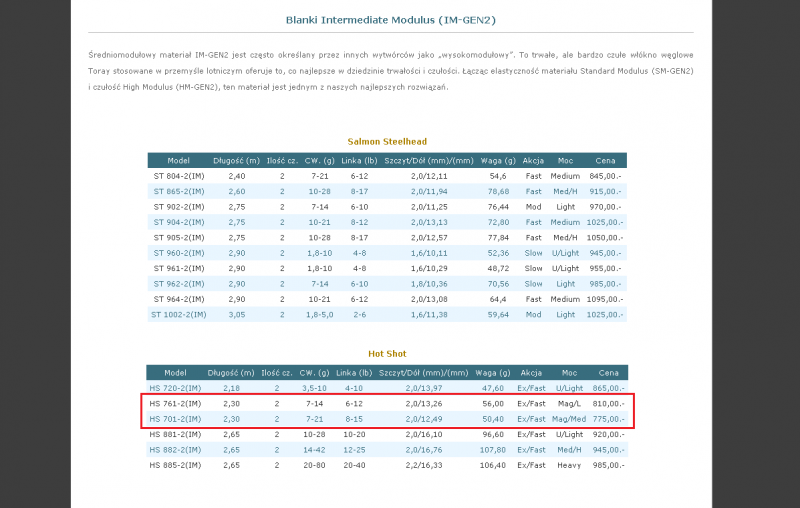This screenshot has width=800, height=508.
Task: Click Waga (g) header in Hot Shot table
Action: (491, 372)
